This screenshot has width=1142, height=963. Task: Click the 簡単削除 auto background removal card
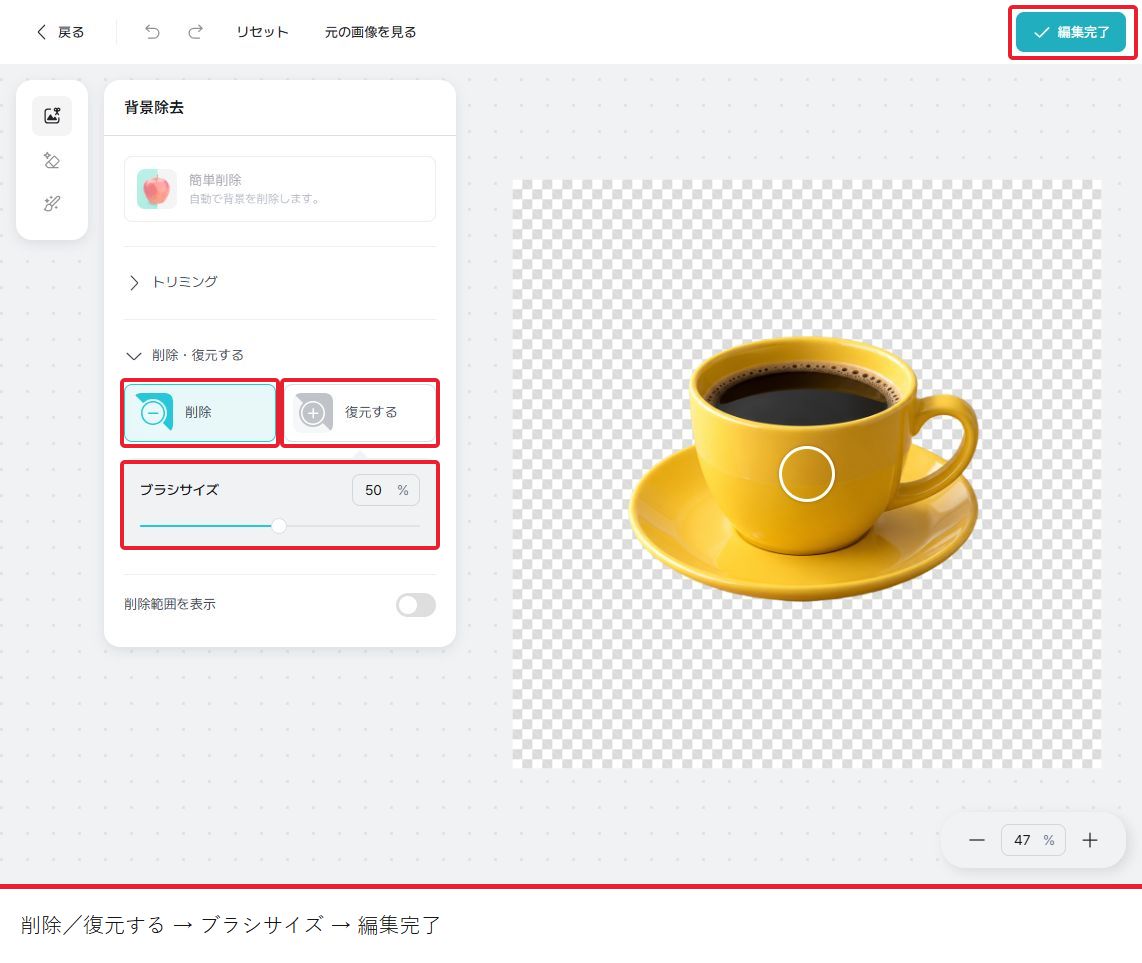point(280,189)
